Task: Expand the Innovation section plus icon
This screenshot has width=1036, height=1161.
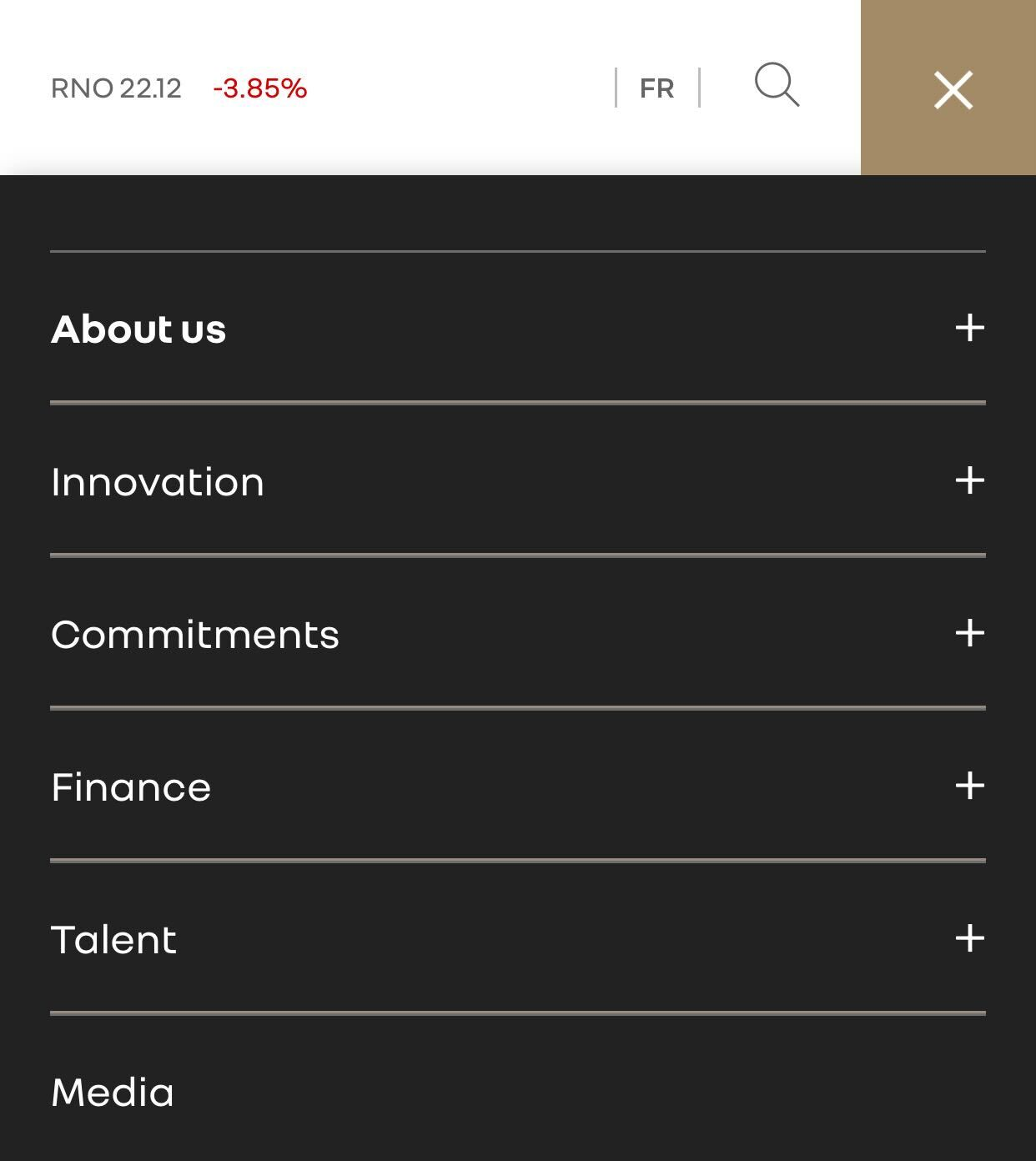Action: tap(969, 480)
